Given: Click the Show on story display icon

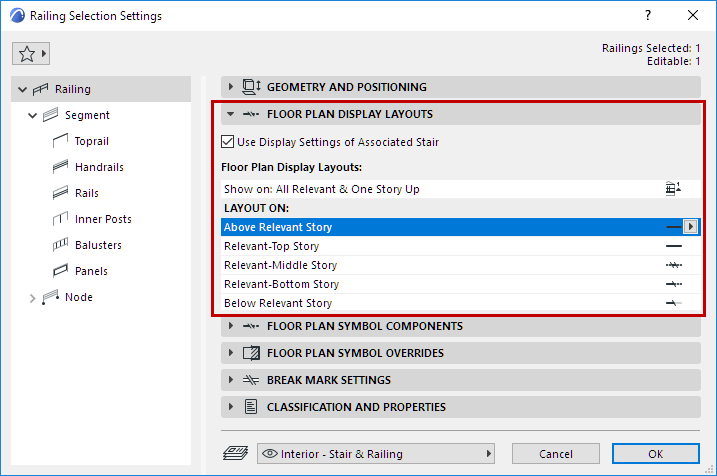Looking at the screenshot, I should [673, 188].
